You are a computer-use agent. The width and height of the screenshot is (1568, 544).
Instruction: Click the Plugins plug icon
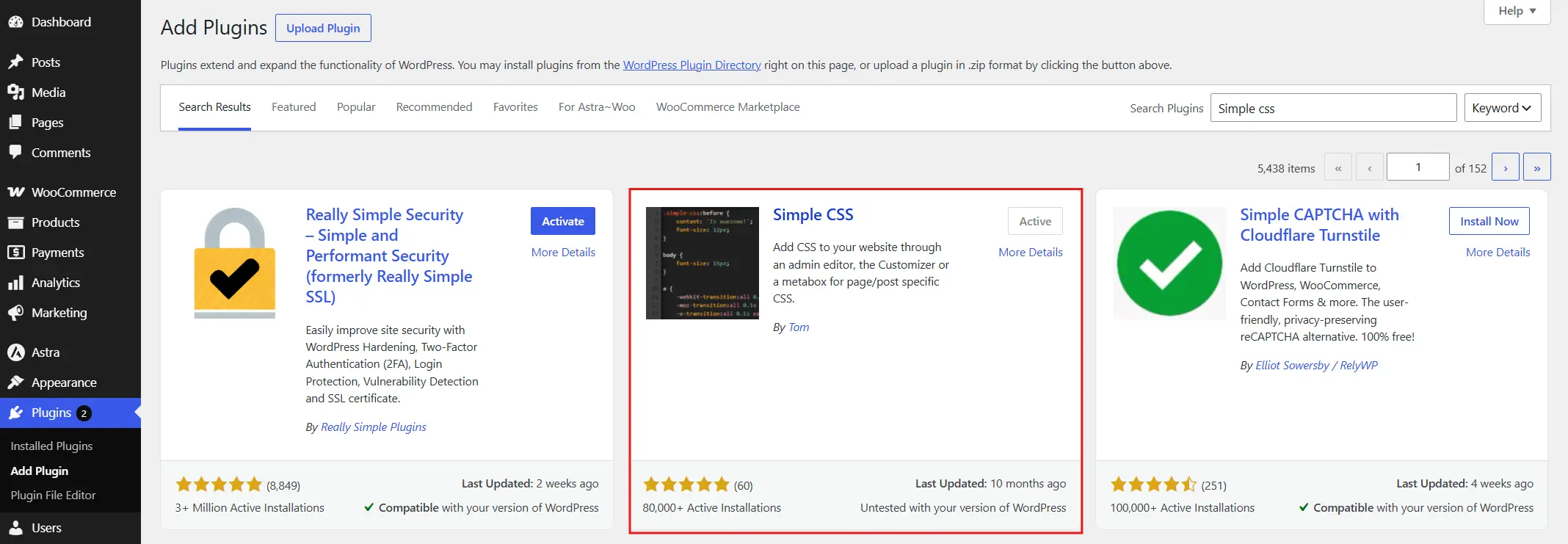15,413
